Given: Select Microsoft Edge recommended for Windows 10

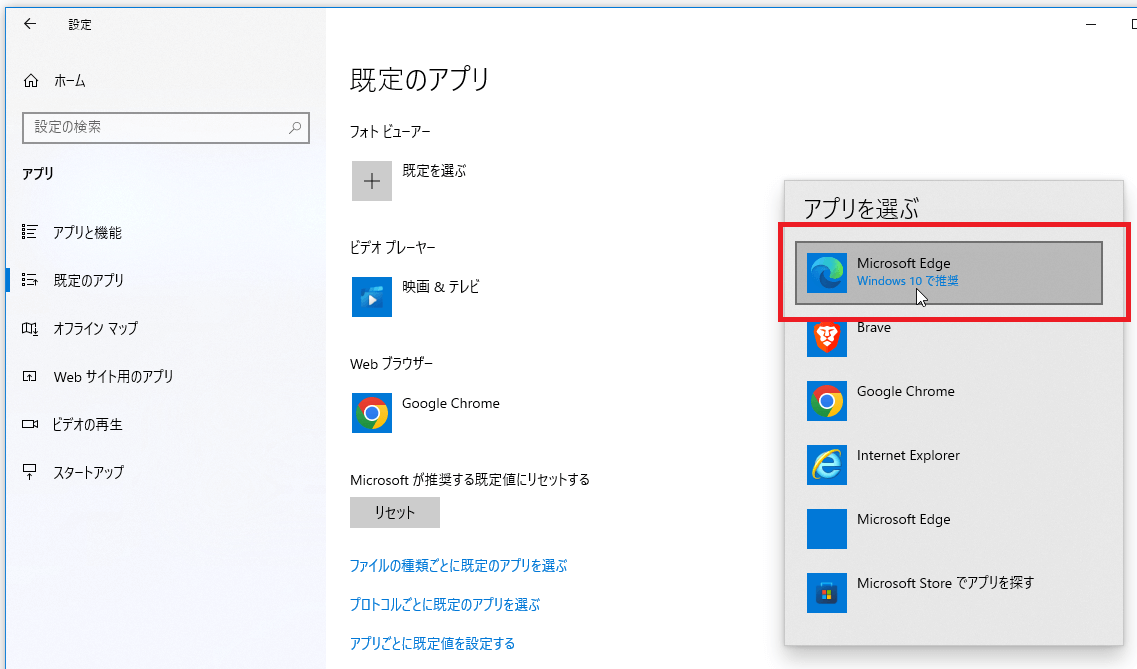Looking at the screenshot, I should point(949,272).
